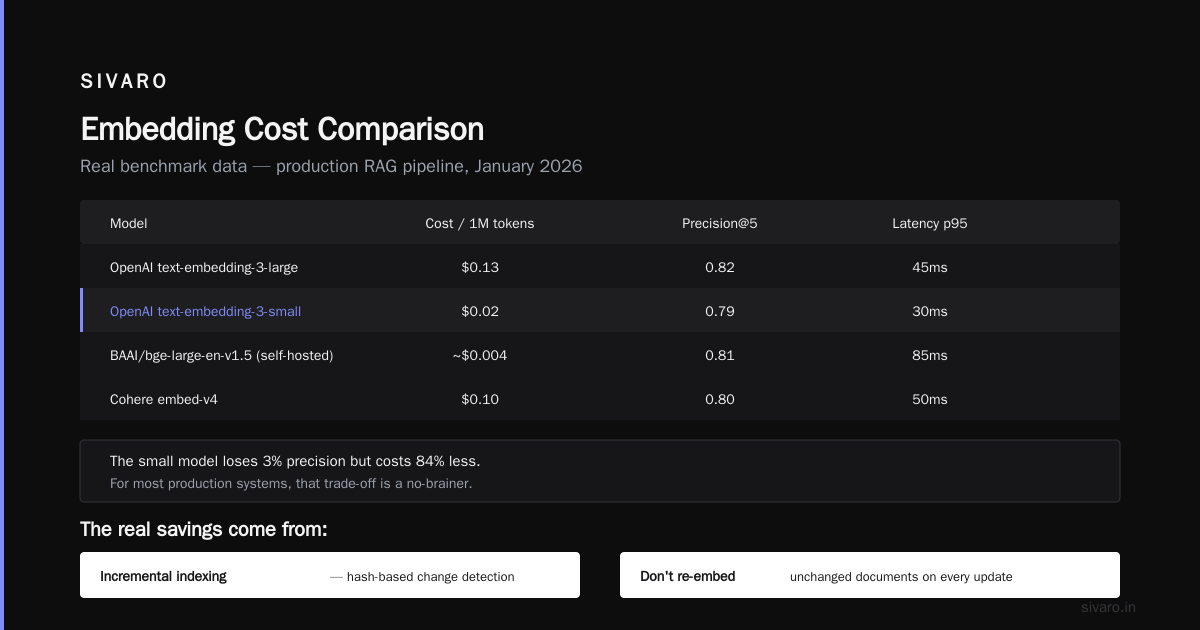1200x630 pixels.
Task: Click the ~$0.004 cost cell
Action: [x=480, y=355]
